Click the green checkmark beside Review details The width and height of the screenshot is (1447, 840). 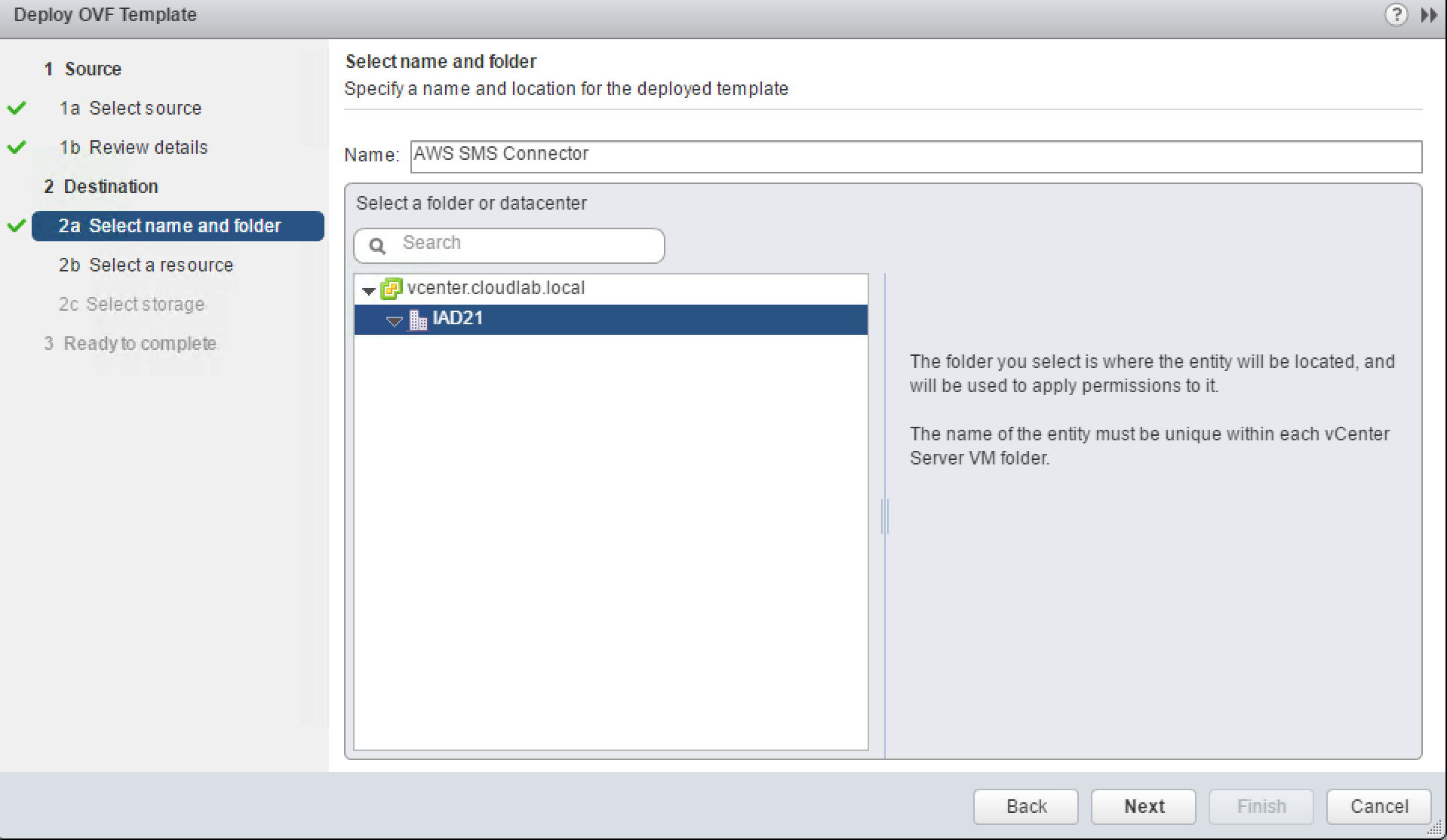[x=17, y=147]
